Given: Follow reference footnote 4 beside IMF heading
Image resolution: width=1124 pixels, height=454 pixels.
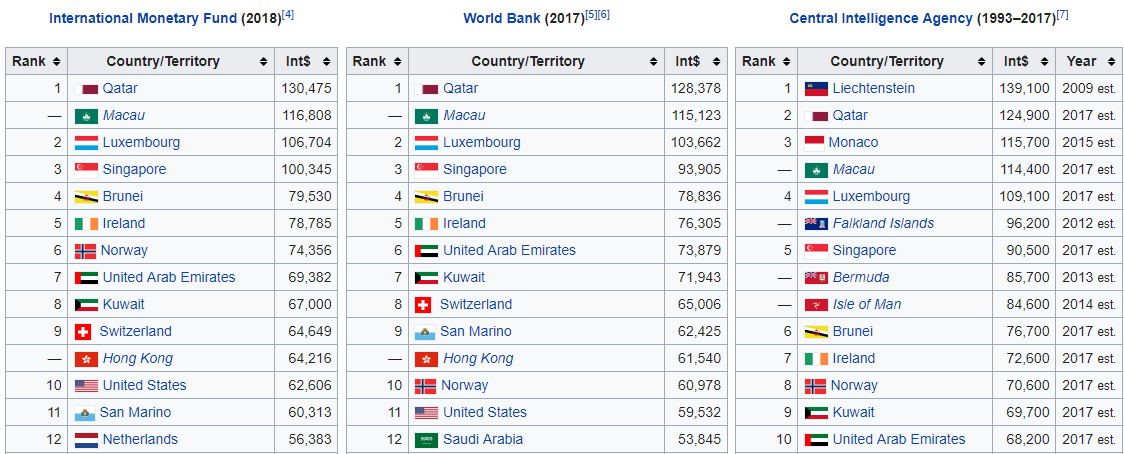Looking at the screenshot, I should 288,14.
